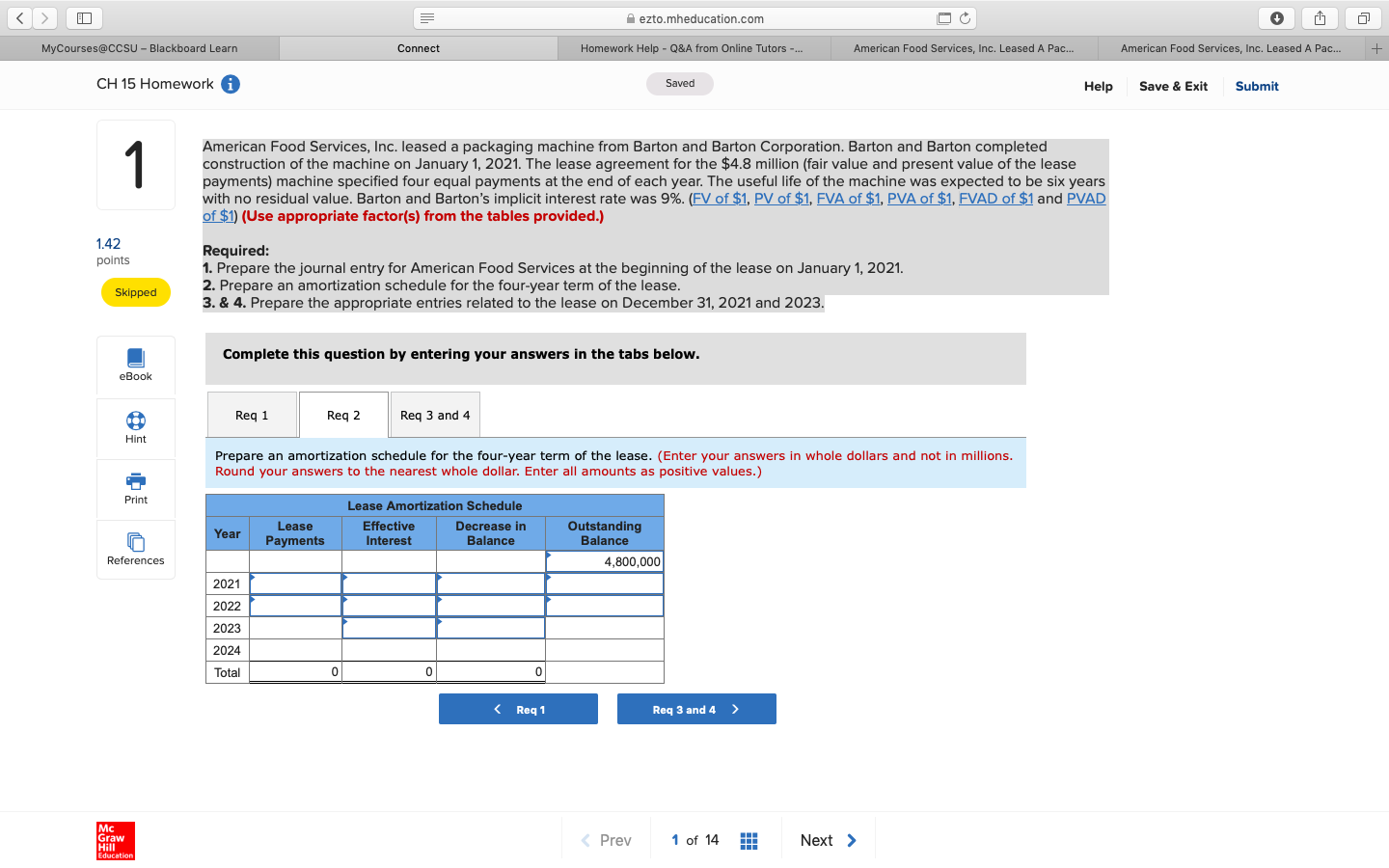Open the FV of $1 table link
1389x868 pixels.
pyautogui.click(x=720, y=199)
